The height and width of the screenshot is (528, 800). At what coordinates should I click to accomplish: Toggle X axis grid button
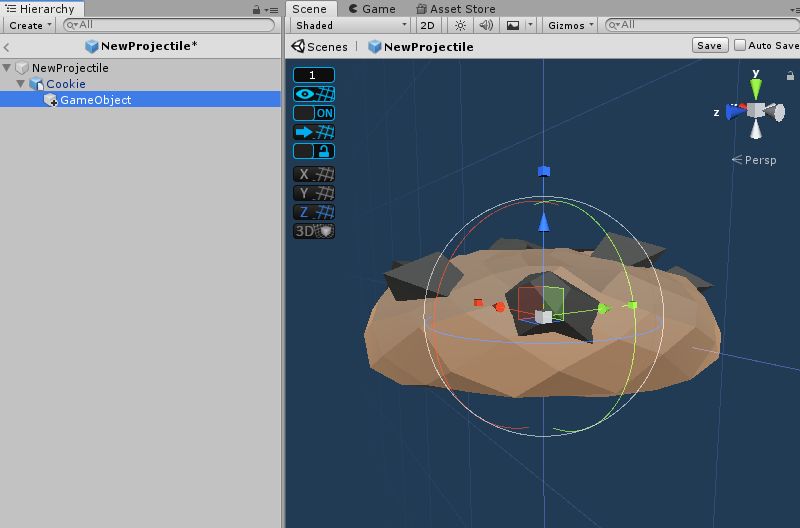point(314,174)
